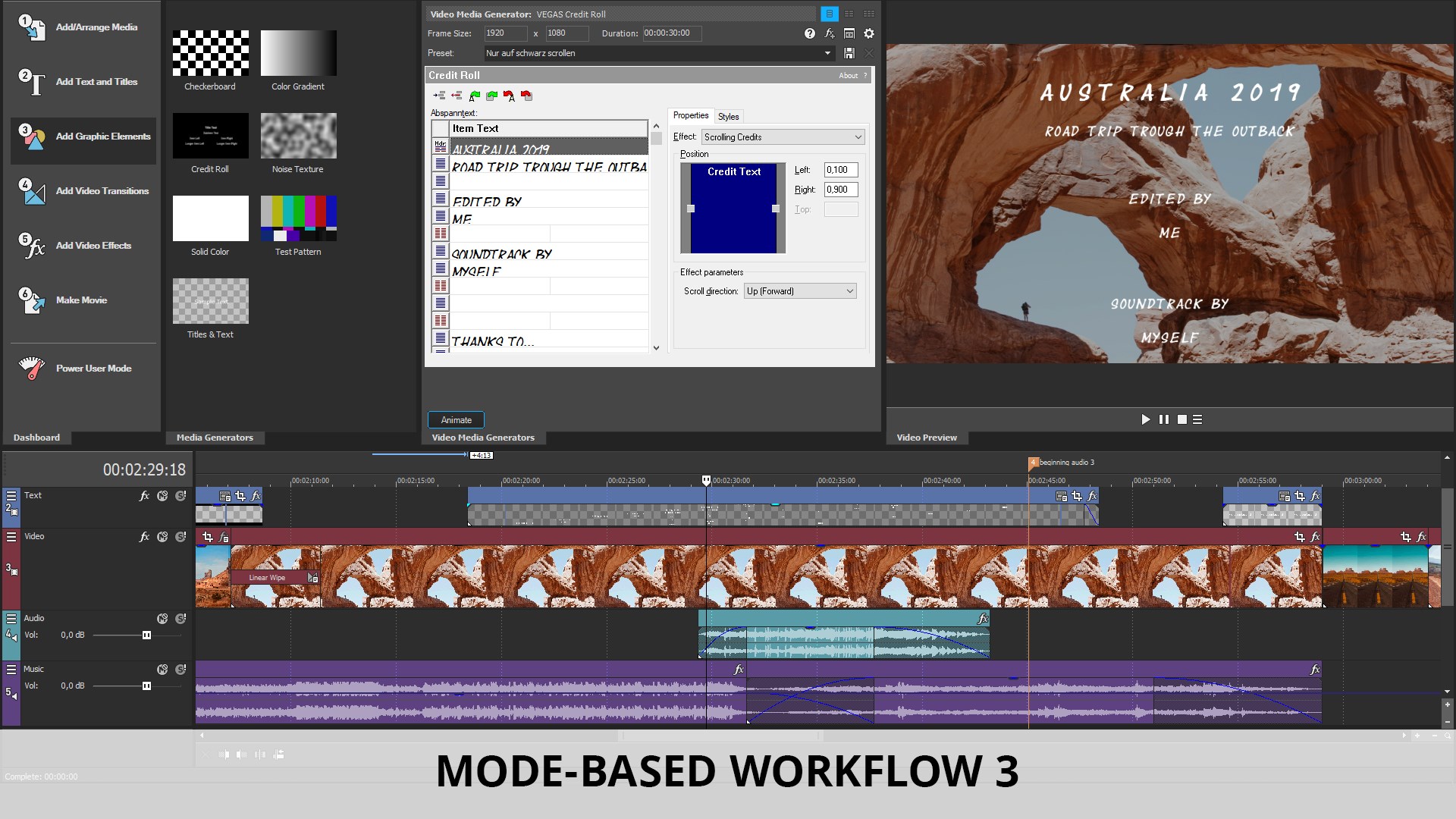Adjust the Music track volume slider
The image size is (1456, 819).
[147, 686]
